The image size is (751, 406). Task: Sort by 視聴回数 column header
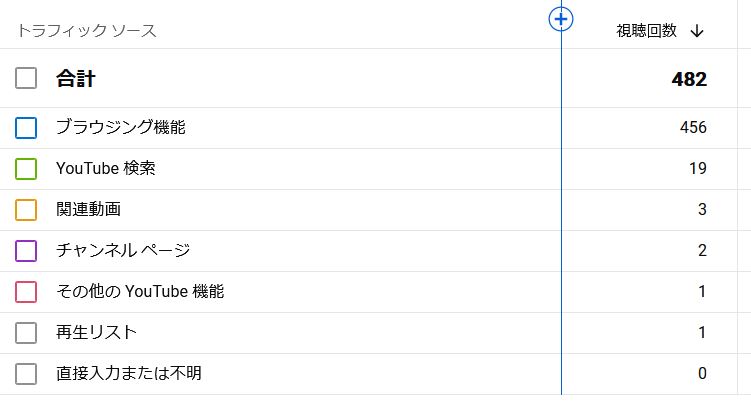point(646,31)
